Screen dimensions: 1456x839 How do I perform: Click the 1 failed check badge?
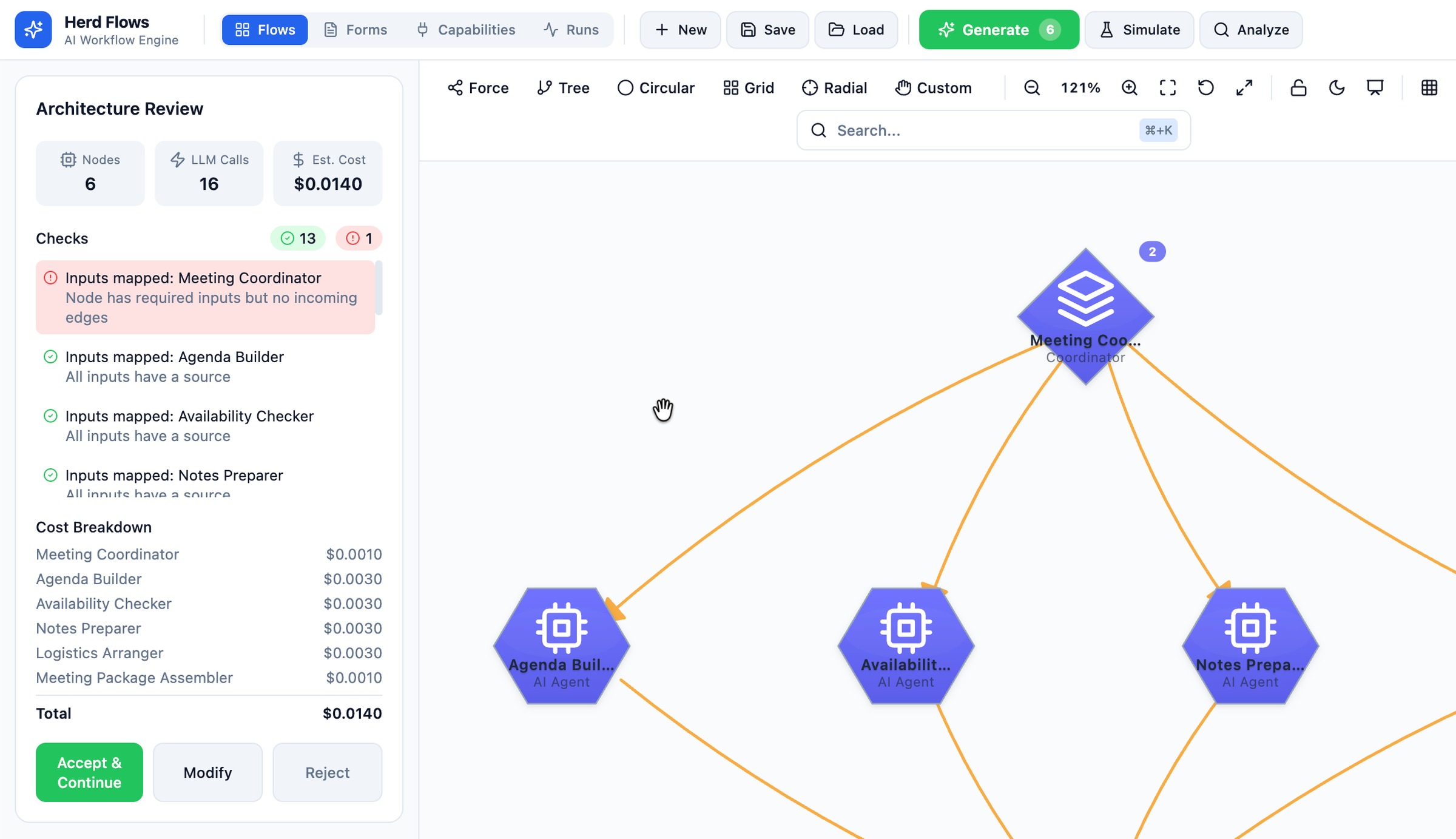[x=359, y=238]
